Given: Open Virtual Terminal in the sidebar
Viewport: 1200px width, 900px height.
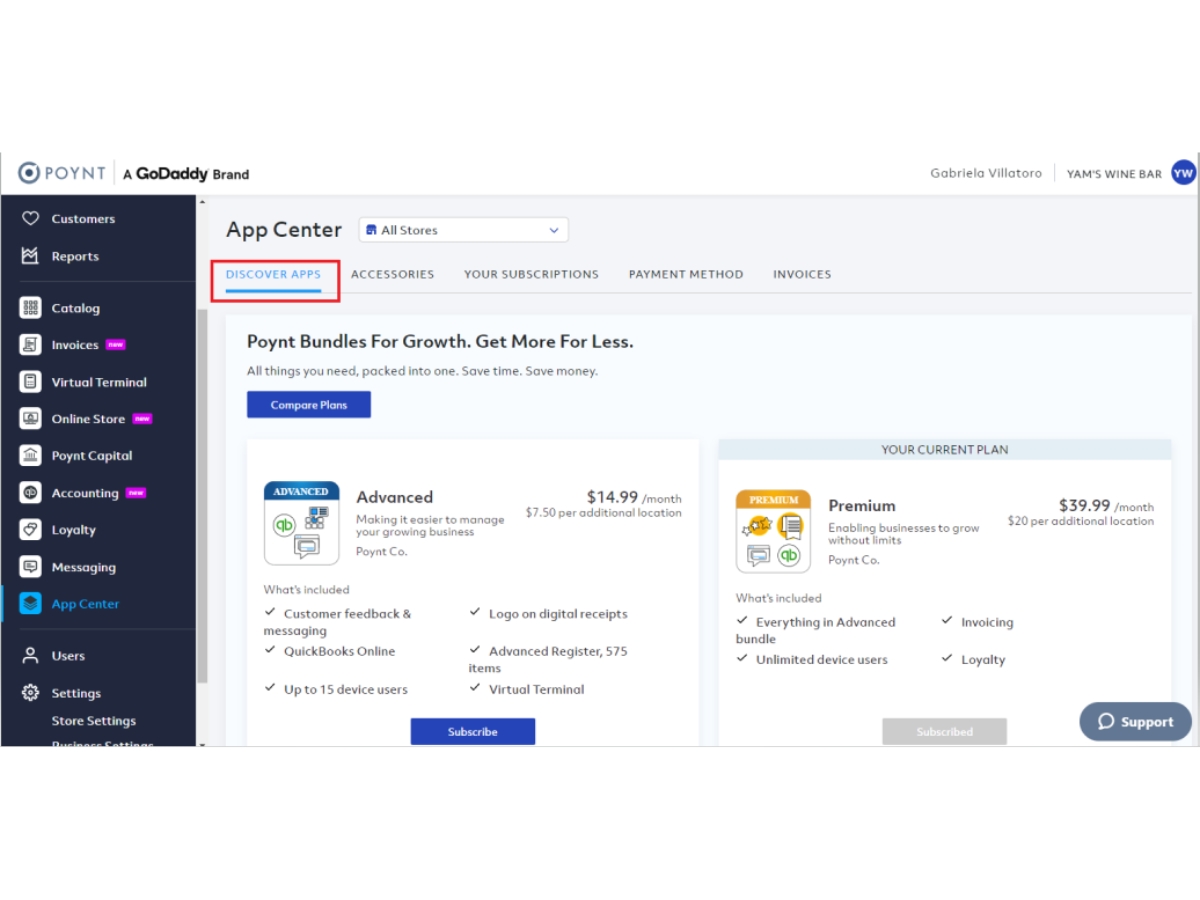Looking at the screenshot, I should pos(99,382).
